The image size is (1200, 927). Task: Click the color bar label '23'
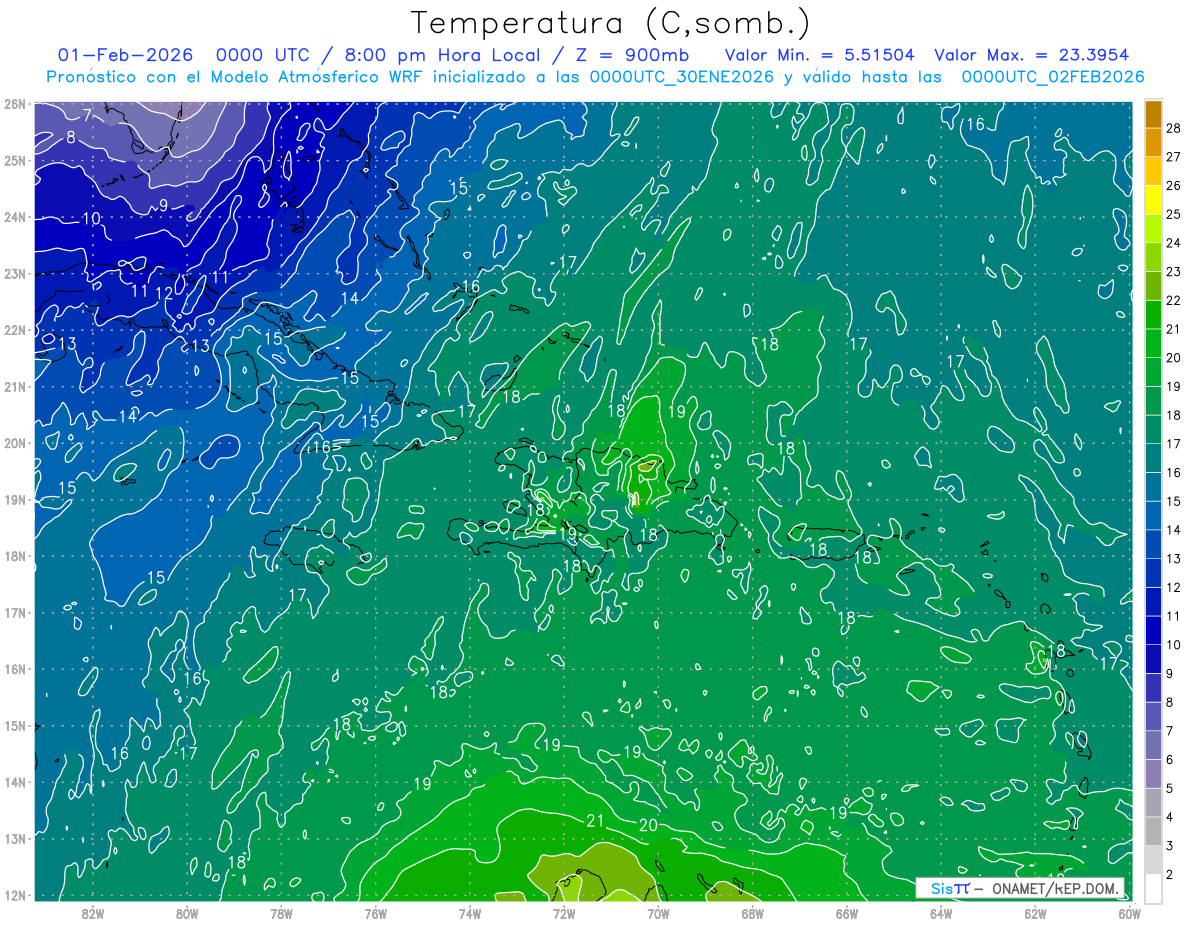coord(1174,271)
